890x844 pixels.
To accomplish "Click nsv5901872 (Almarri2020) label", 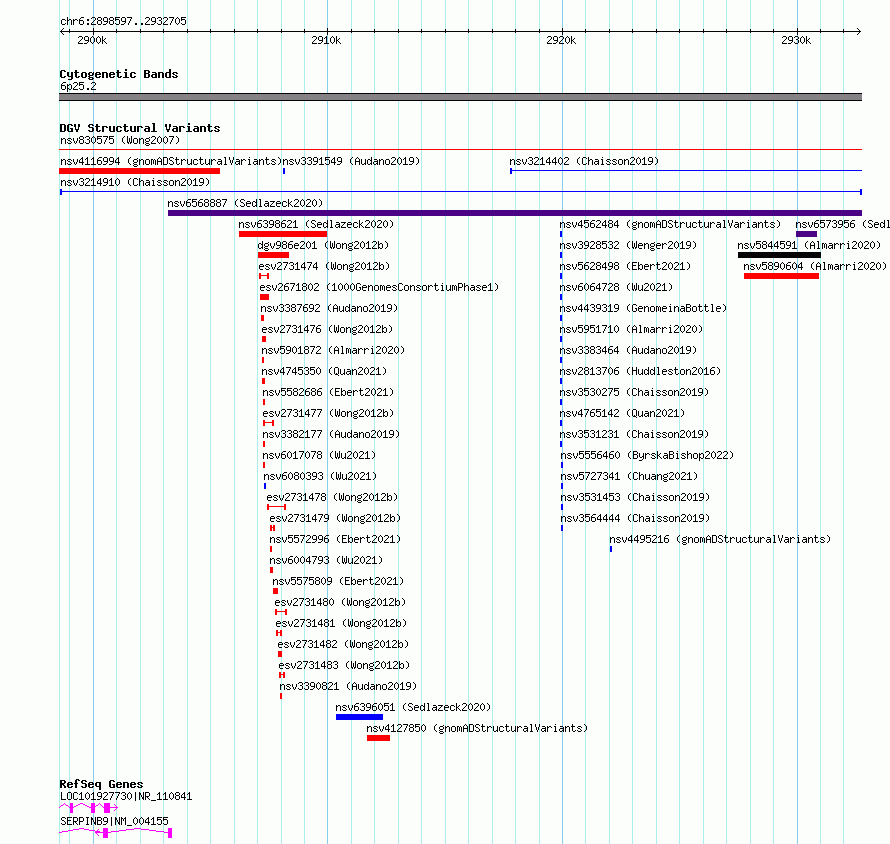I will click(x=333, y=350).
